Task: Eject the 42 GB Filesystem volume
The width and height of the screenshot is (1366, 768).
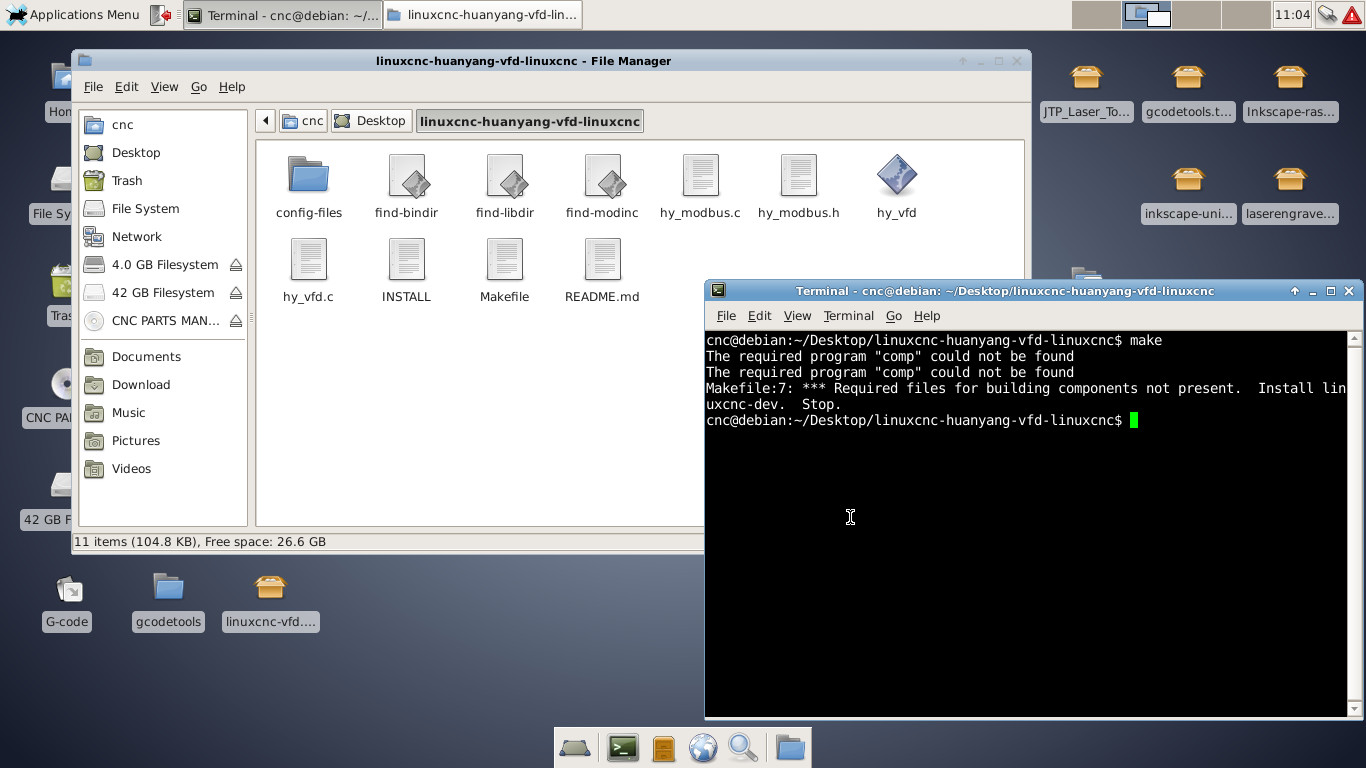Action: click(236, 293)
